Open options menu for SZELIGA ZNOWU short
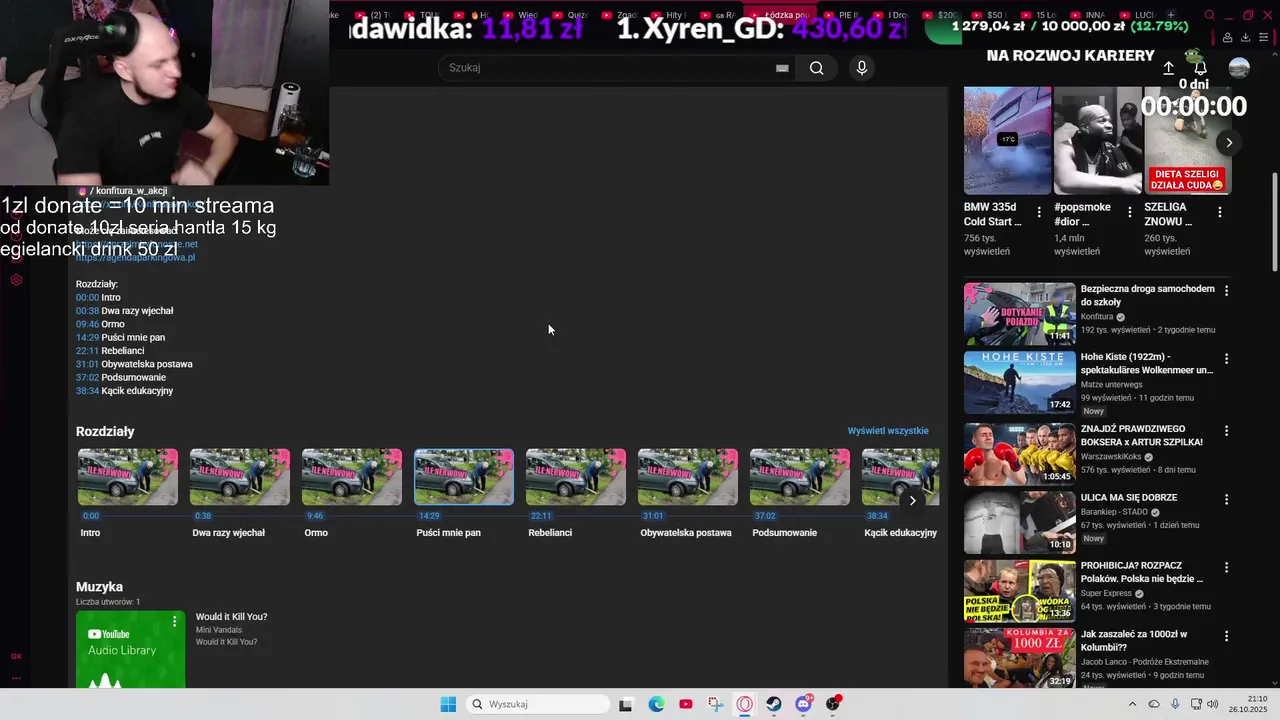This screenshot has height=720, width=1280. pos(1219,212)
